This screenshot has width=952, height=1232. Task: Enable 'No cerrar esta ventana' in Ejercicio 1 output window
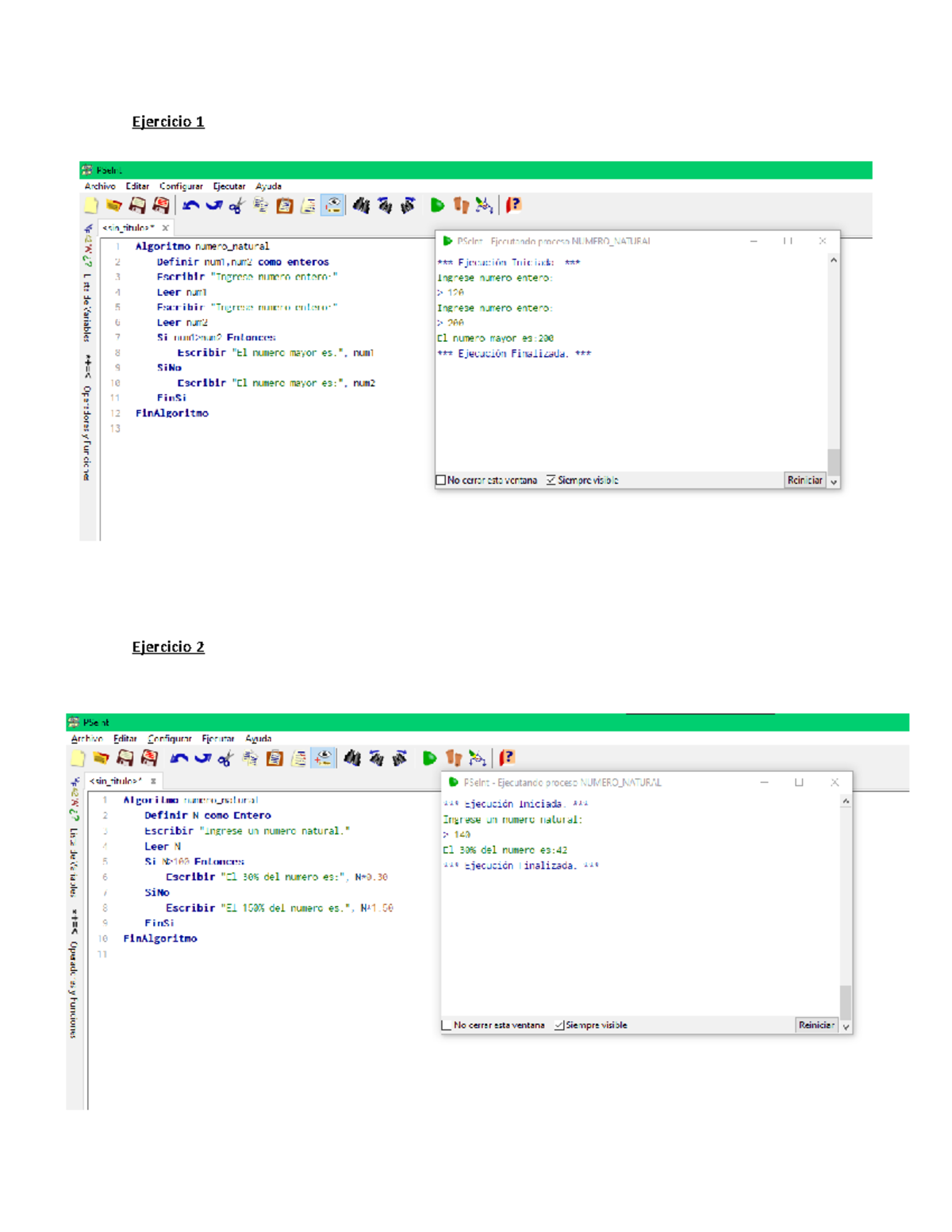click(441, 480)
